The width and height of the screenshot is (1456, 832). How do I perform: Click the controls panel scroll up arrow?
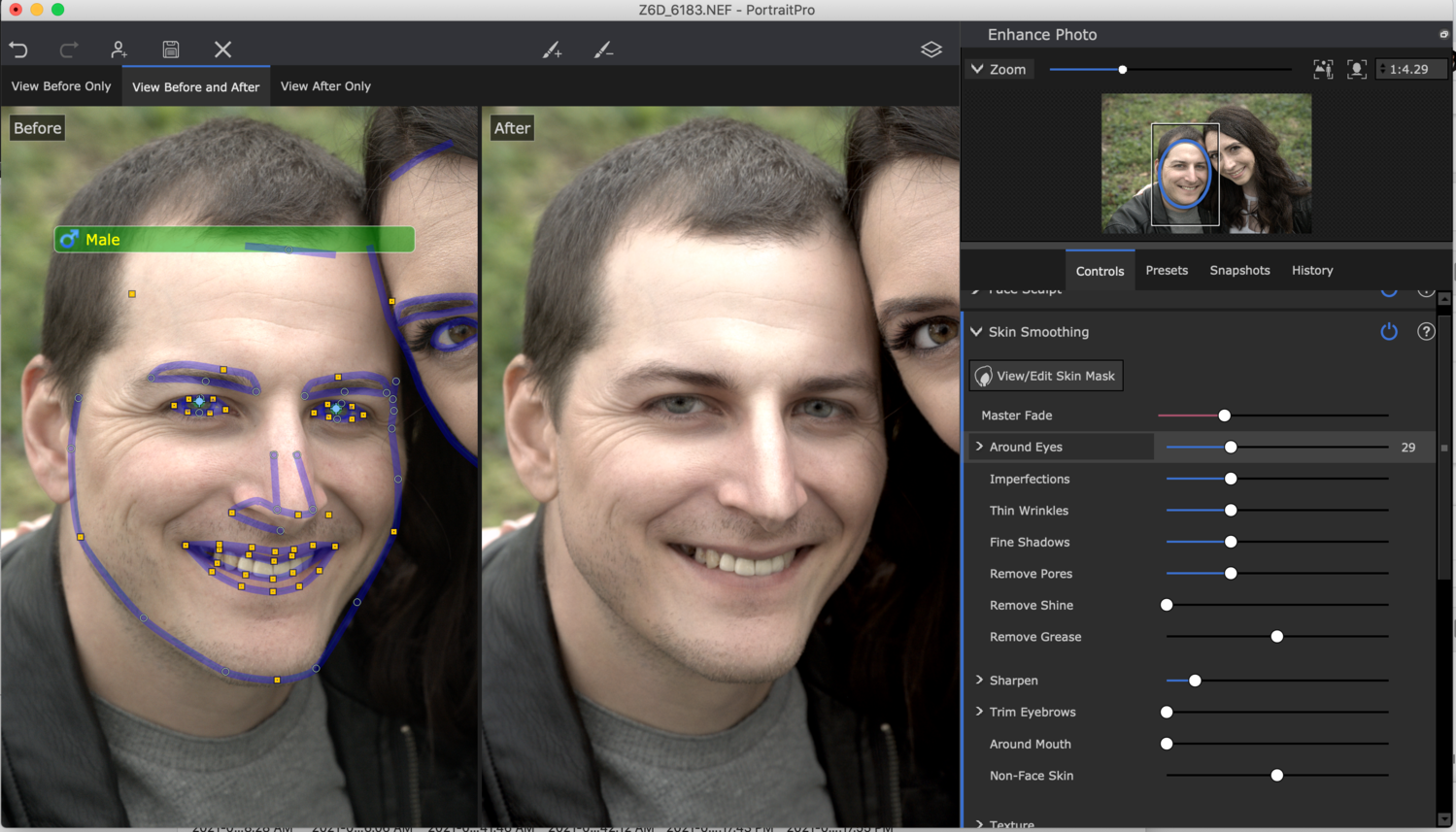1444,298
